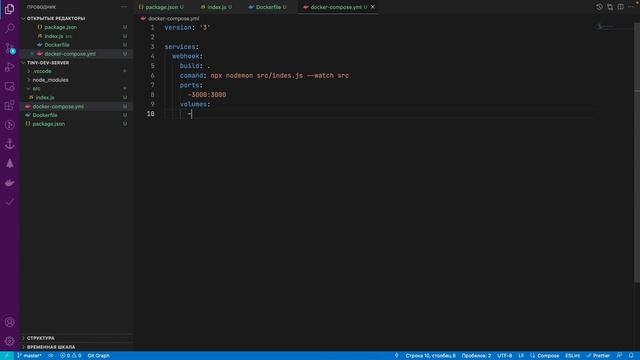
Task: Open Dockerfile in open editors list
Action: (x=57, y=45)
